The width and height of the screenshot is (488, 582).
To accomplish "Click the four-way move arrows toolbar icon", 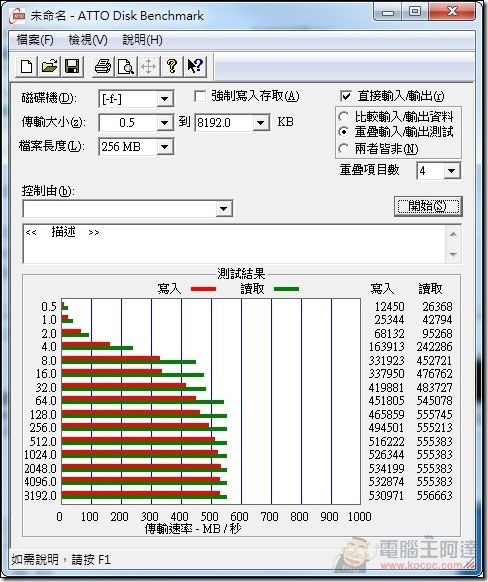I will coord(149,67).
